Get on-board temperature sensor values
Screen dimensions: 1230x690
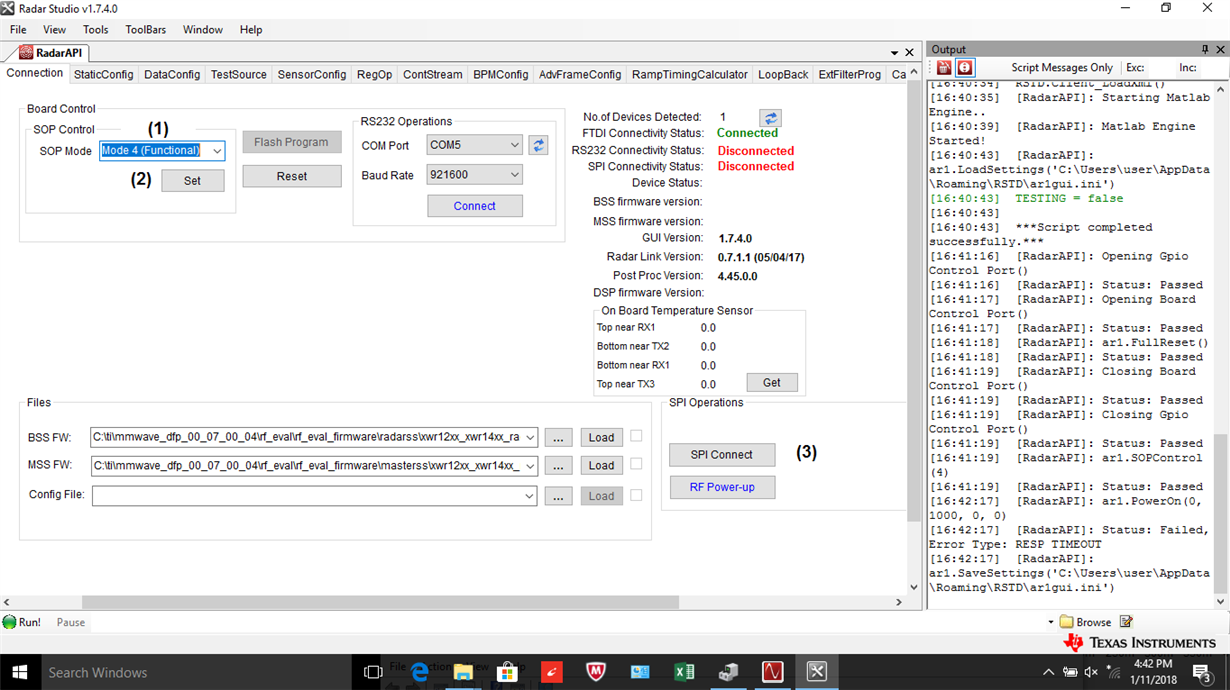click(772, 382)
